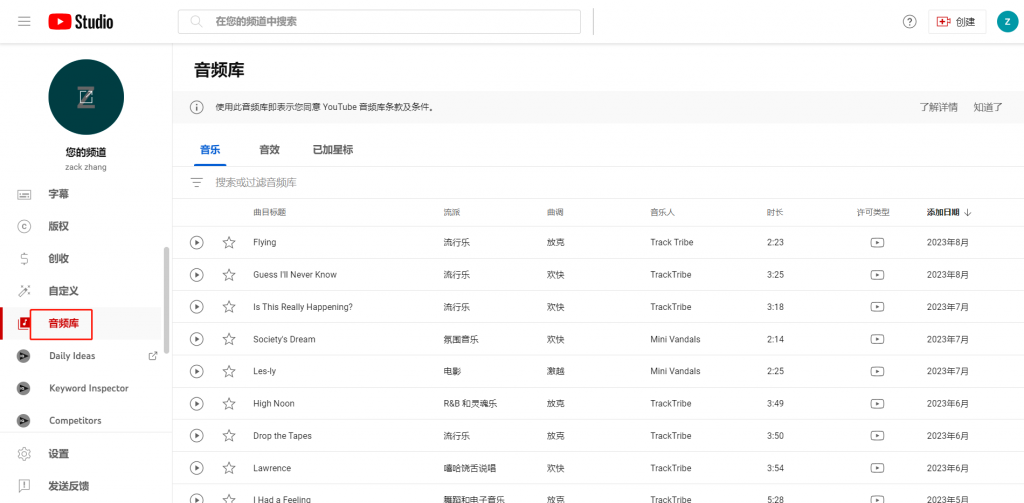Image resolution: width=1024 pixels, height=503 pixels.
Task: Star the track Lawrence
Action: [x=229, y=468]
